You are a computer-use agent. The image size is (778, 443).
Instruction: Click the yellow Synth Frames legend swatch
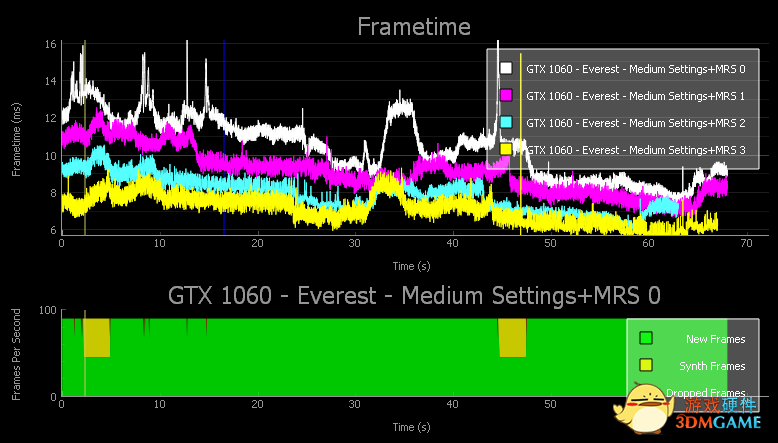coord(646,366)
